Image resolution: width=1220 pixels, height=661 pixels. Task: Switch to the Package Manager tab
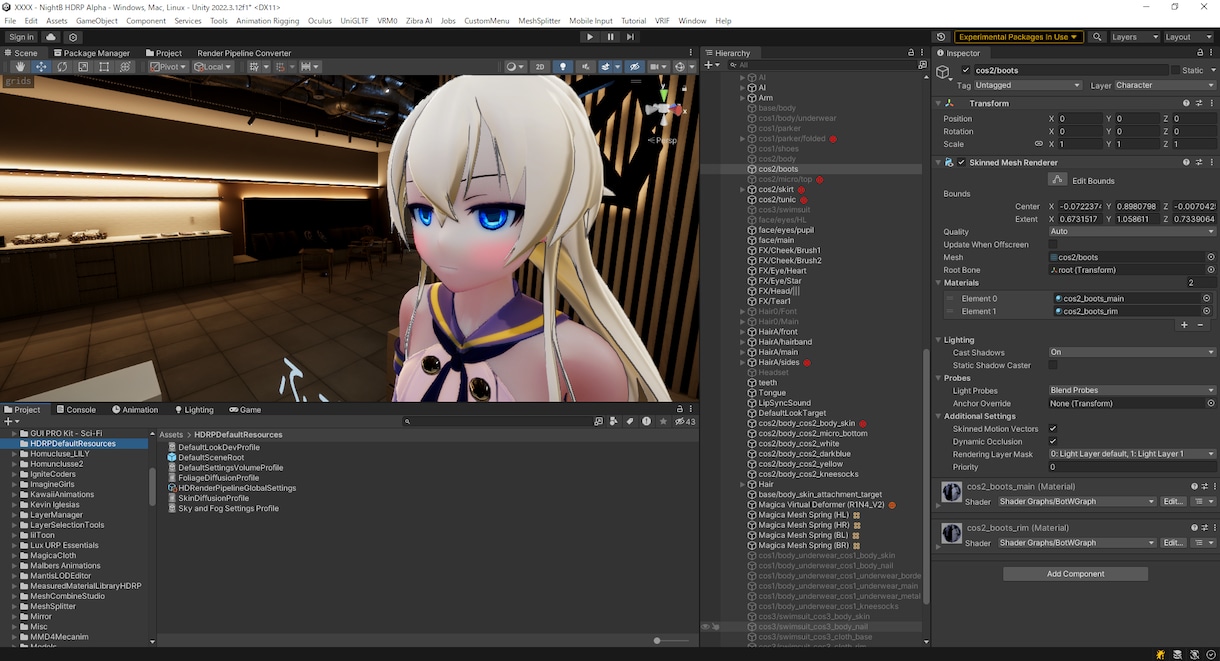pos(91,53)
